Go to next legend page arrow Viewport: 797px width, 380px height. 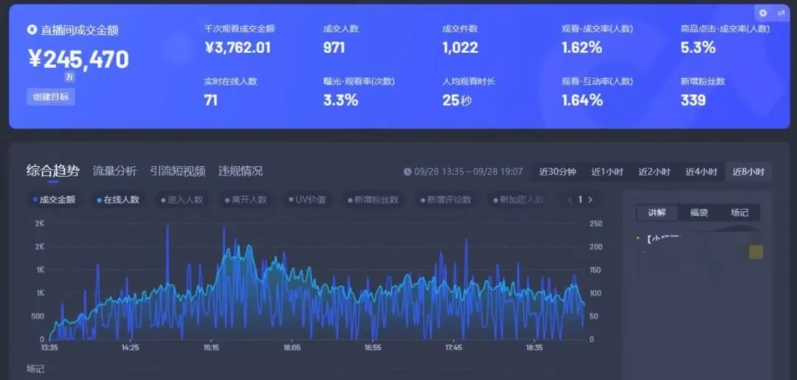[590, 200]
